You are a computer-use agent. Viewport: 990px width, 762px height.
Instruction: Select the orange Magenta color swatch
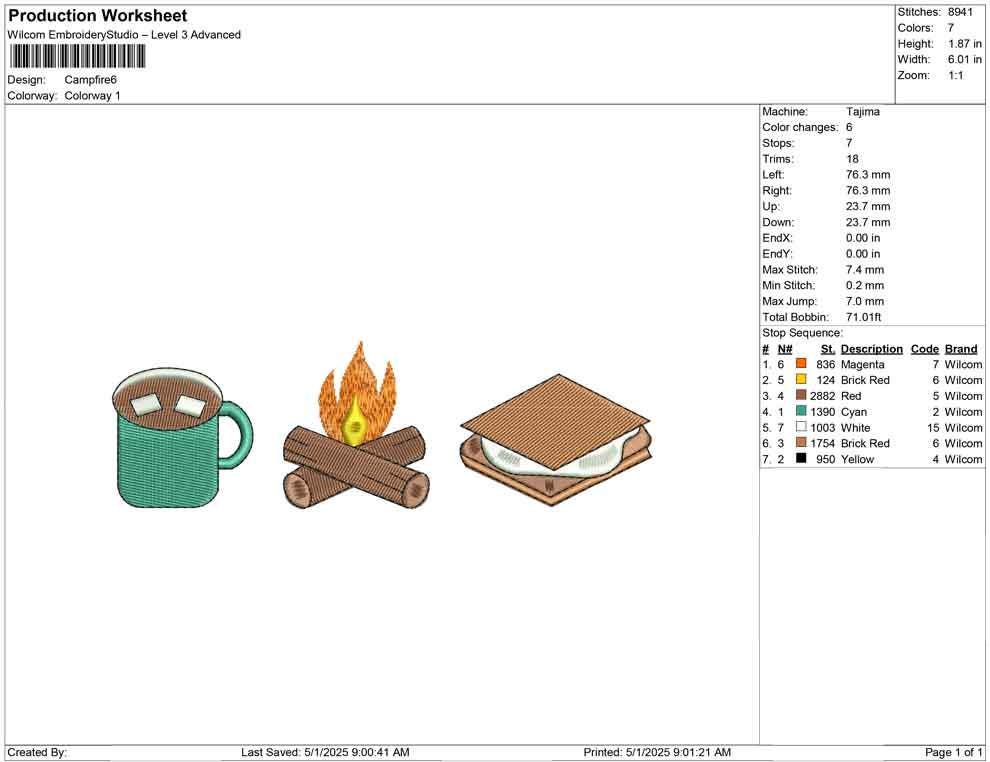(x=800, y=364)
